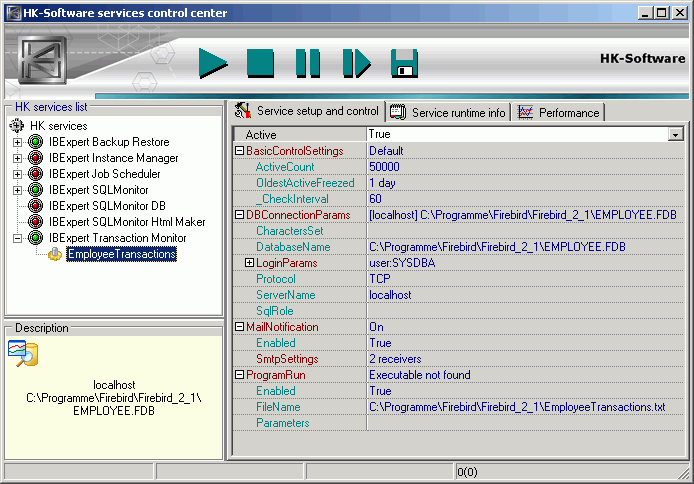The width and height of the screenshot is (694, 484).
Task: Collapse BasicControlSettings property group
Action: [239, 151]
